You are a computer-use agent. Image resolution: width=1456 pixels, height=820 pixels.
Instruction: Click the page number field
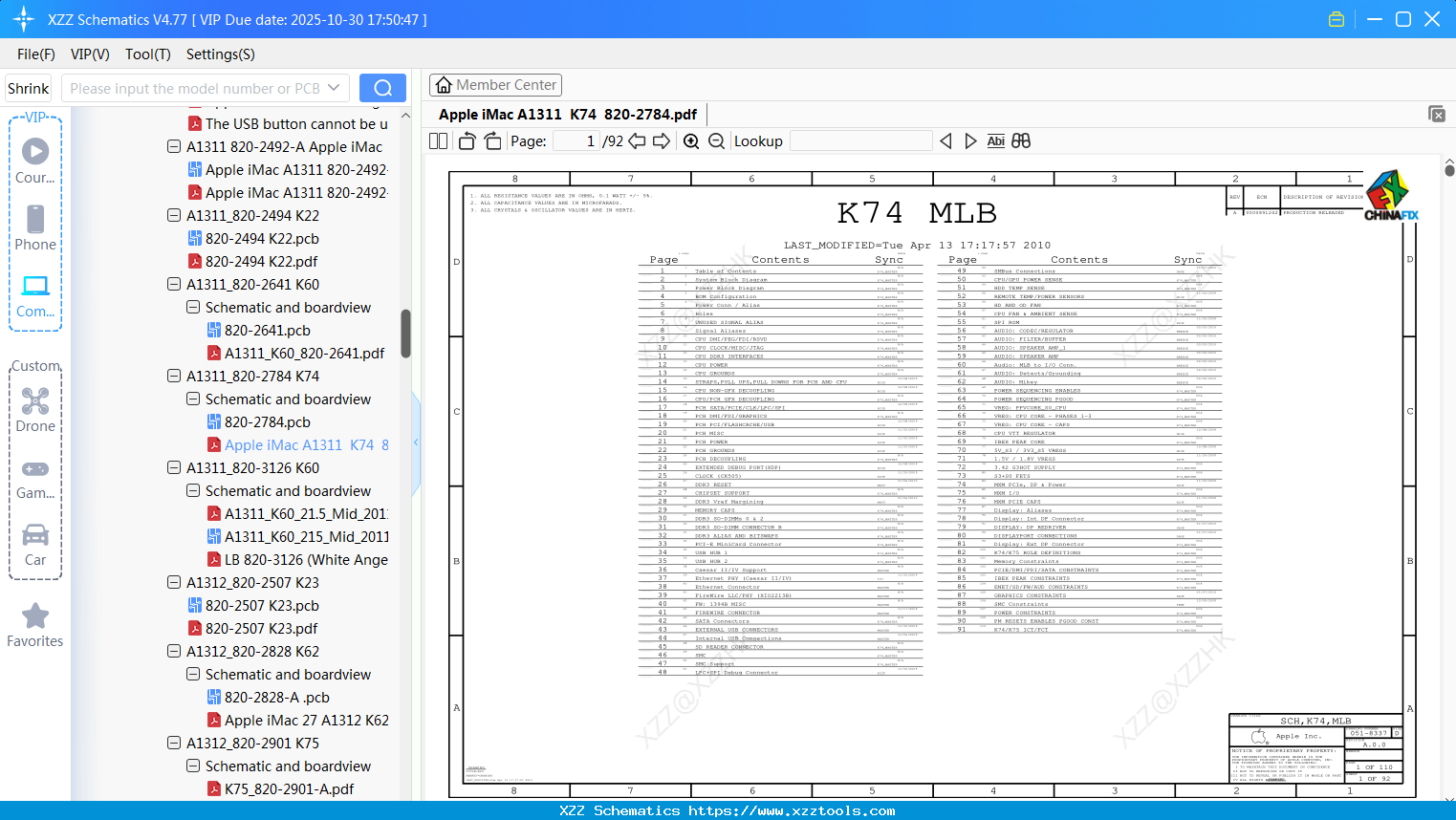[x=576, y=141]
